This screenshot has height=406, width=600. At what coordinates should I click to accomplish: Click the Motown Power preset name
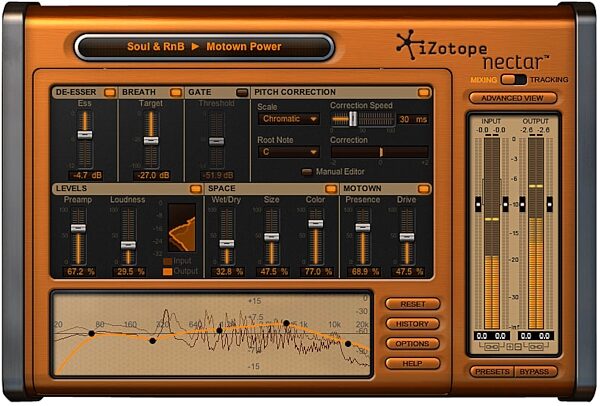click(x=244, y=47)
